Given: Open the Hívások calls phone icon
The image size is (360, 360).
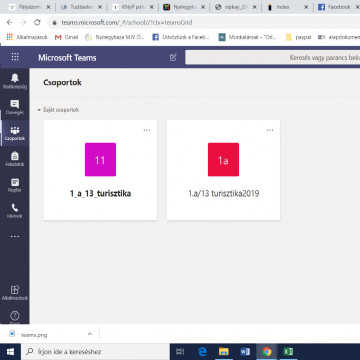Looking at the screenshot, I should (15, 211).
